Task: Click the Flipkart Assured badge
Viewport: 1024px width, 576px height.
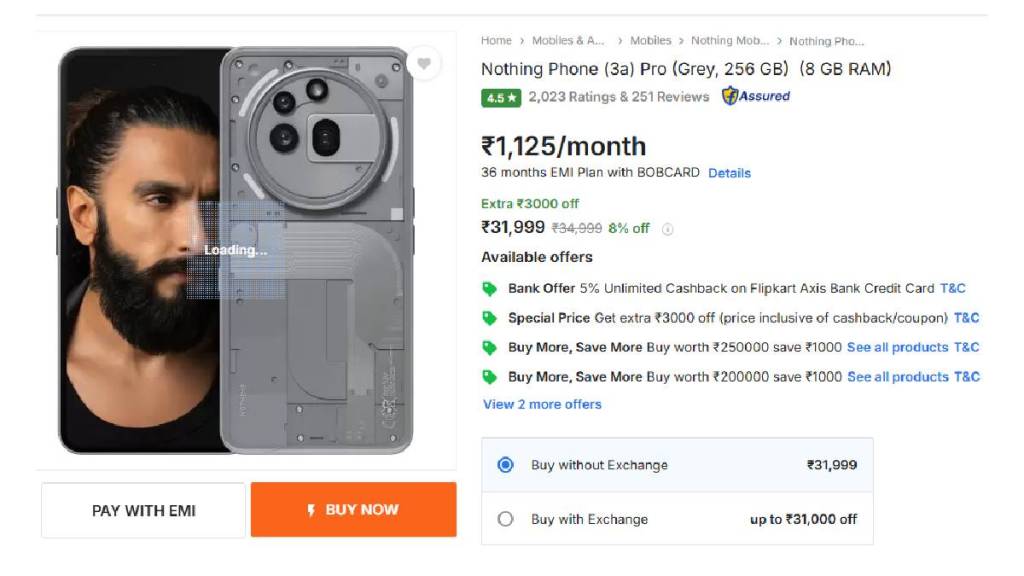Action: point(756,96)
